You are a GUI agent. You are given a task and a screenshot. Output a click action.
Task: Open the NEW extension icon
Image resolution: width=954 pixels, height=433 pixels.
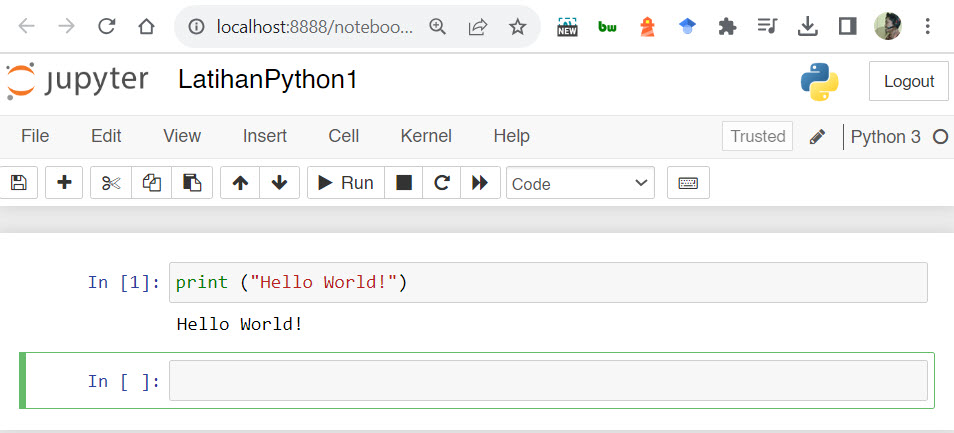point(567,27)
